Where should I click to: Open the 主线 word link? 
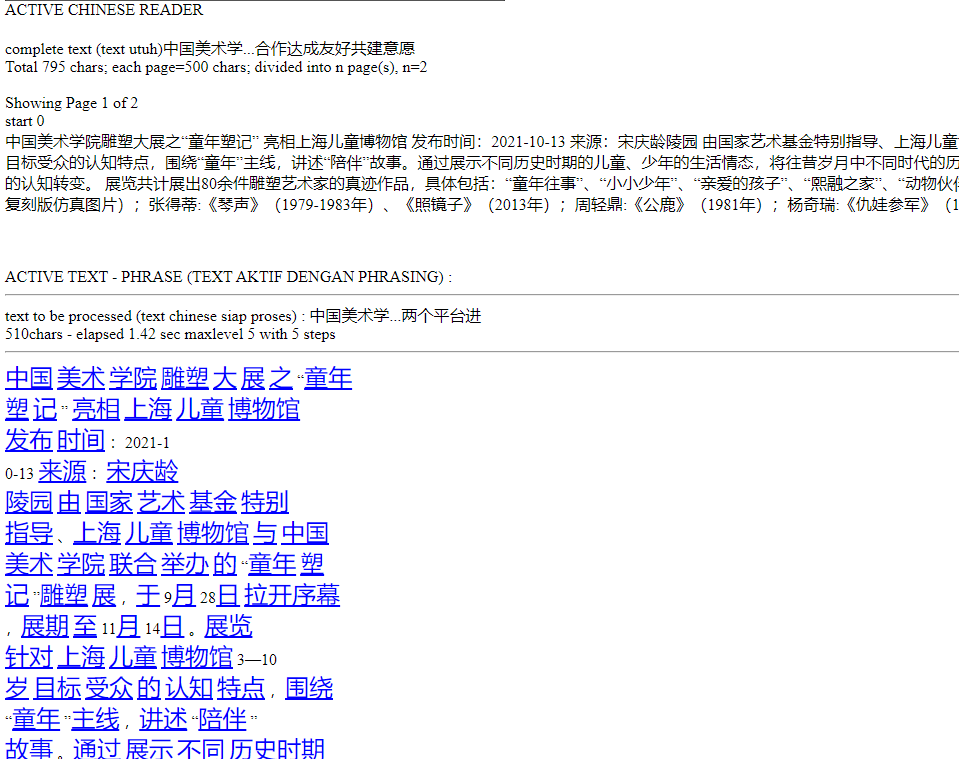[x=95, y=719]
